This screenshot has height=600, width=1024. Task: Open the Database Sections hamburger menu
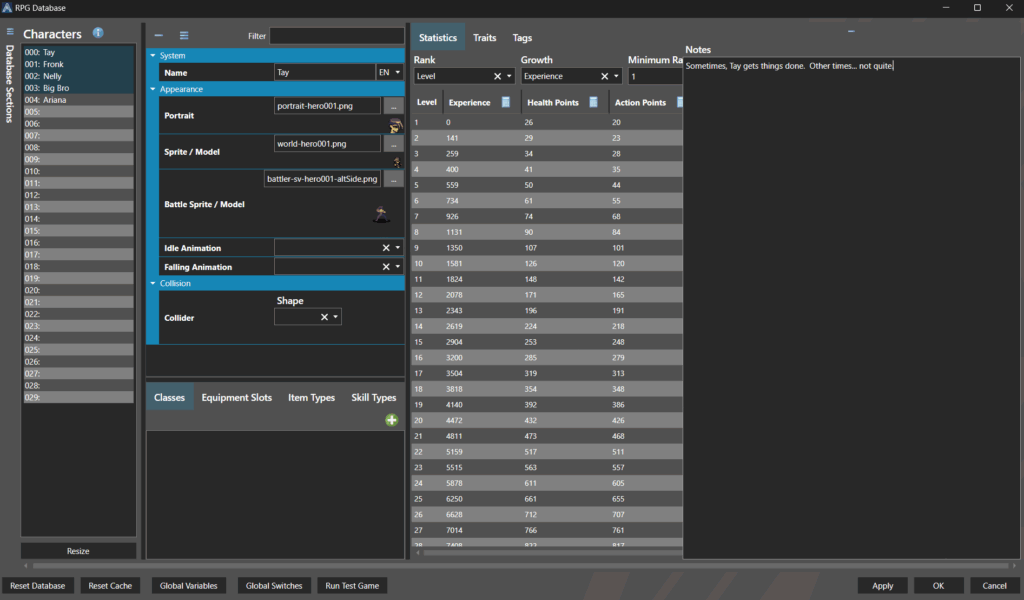point(10,33)
